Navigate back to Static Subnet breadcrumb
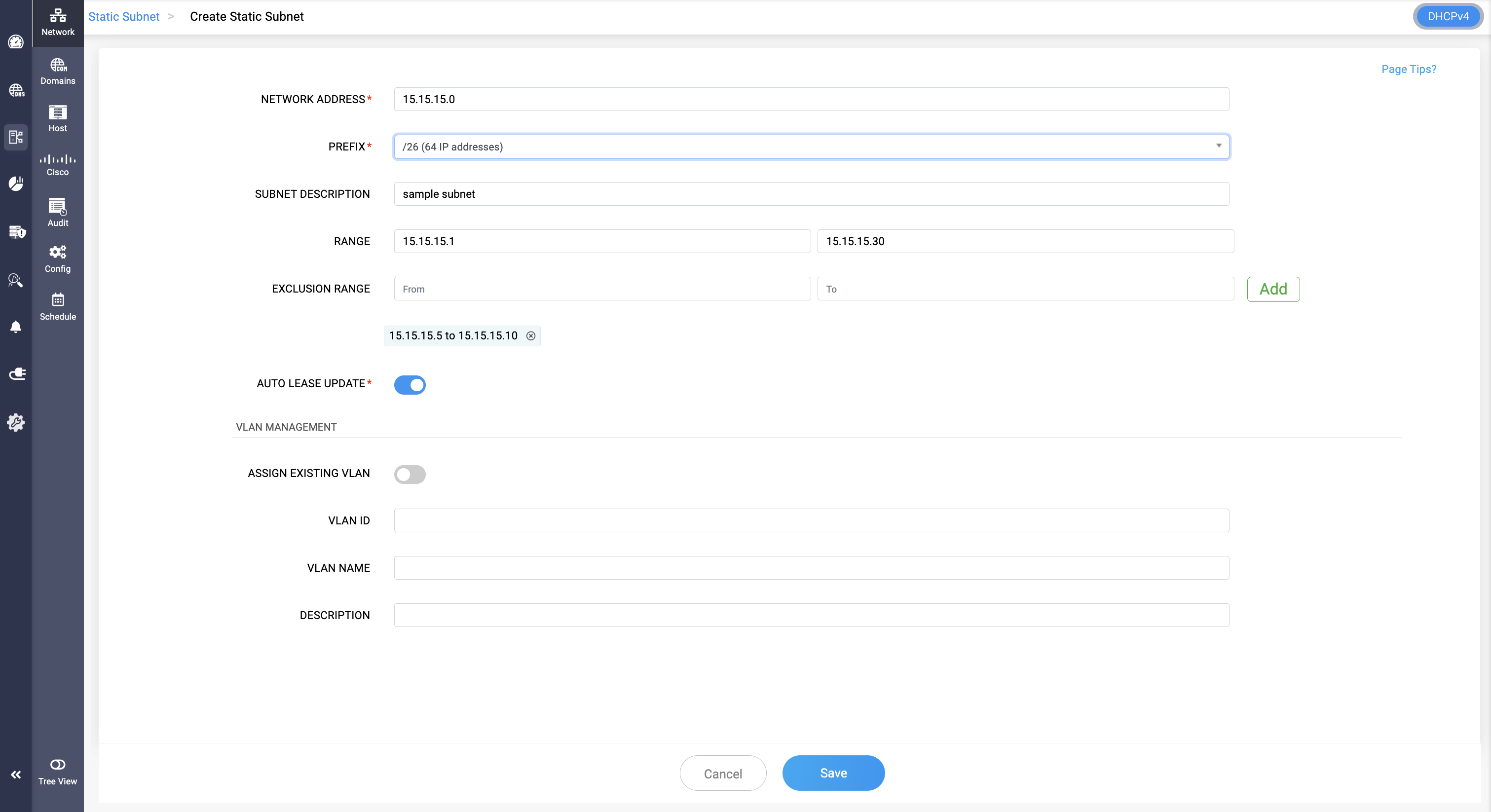The image size is (1491, 812). pyautogui.click(x=123, y=16)
